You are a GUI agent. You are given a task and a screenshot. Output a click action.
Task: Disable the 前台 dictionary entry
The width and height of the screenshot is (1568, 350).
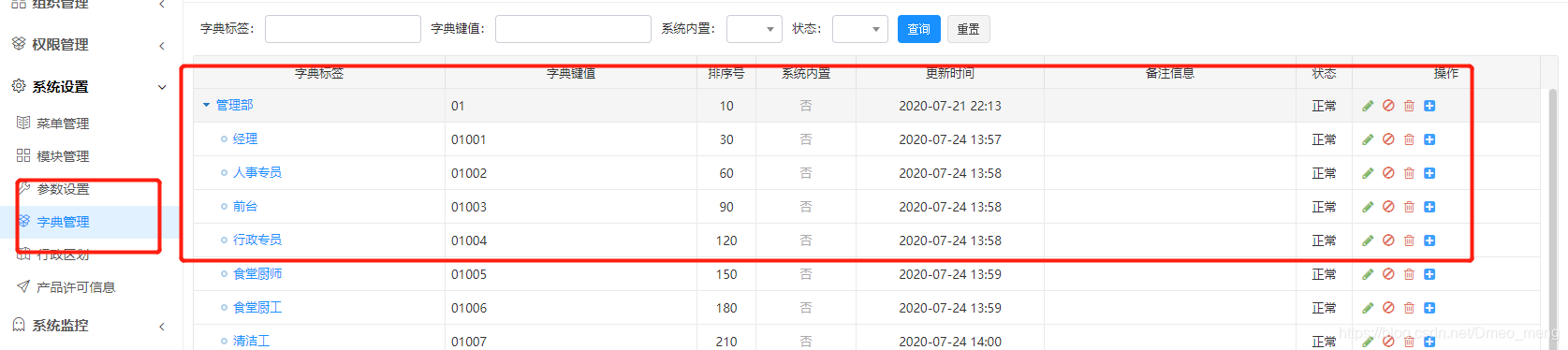pos(1388,207)
